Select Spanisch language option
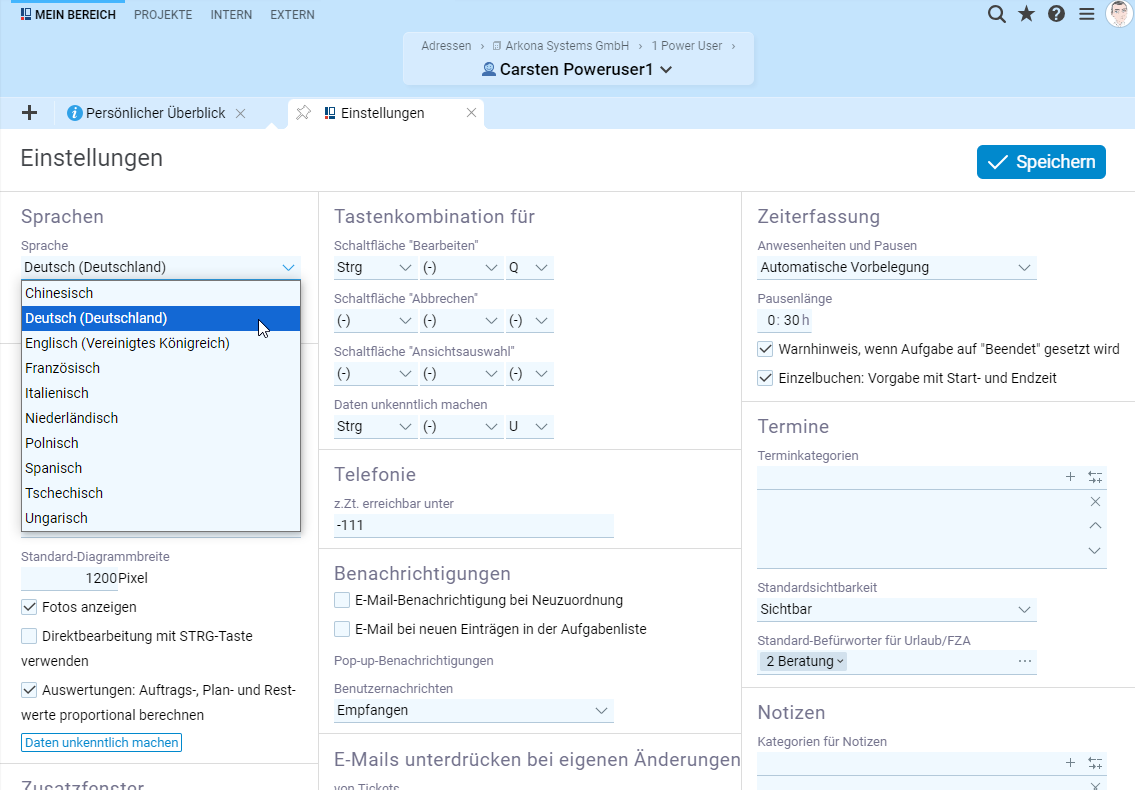The image size is (1135, 790). (161, 468)
